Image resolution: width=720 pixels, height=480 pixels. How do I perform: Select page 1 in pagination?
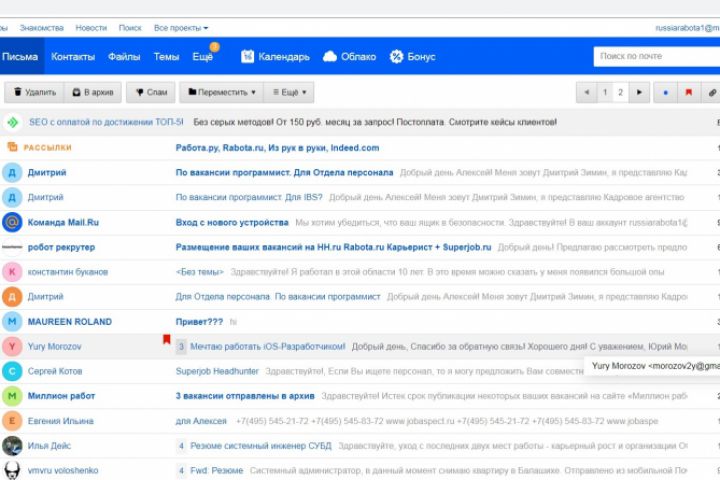605,92
